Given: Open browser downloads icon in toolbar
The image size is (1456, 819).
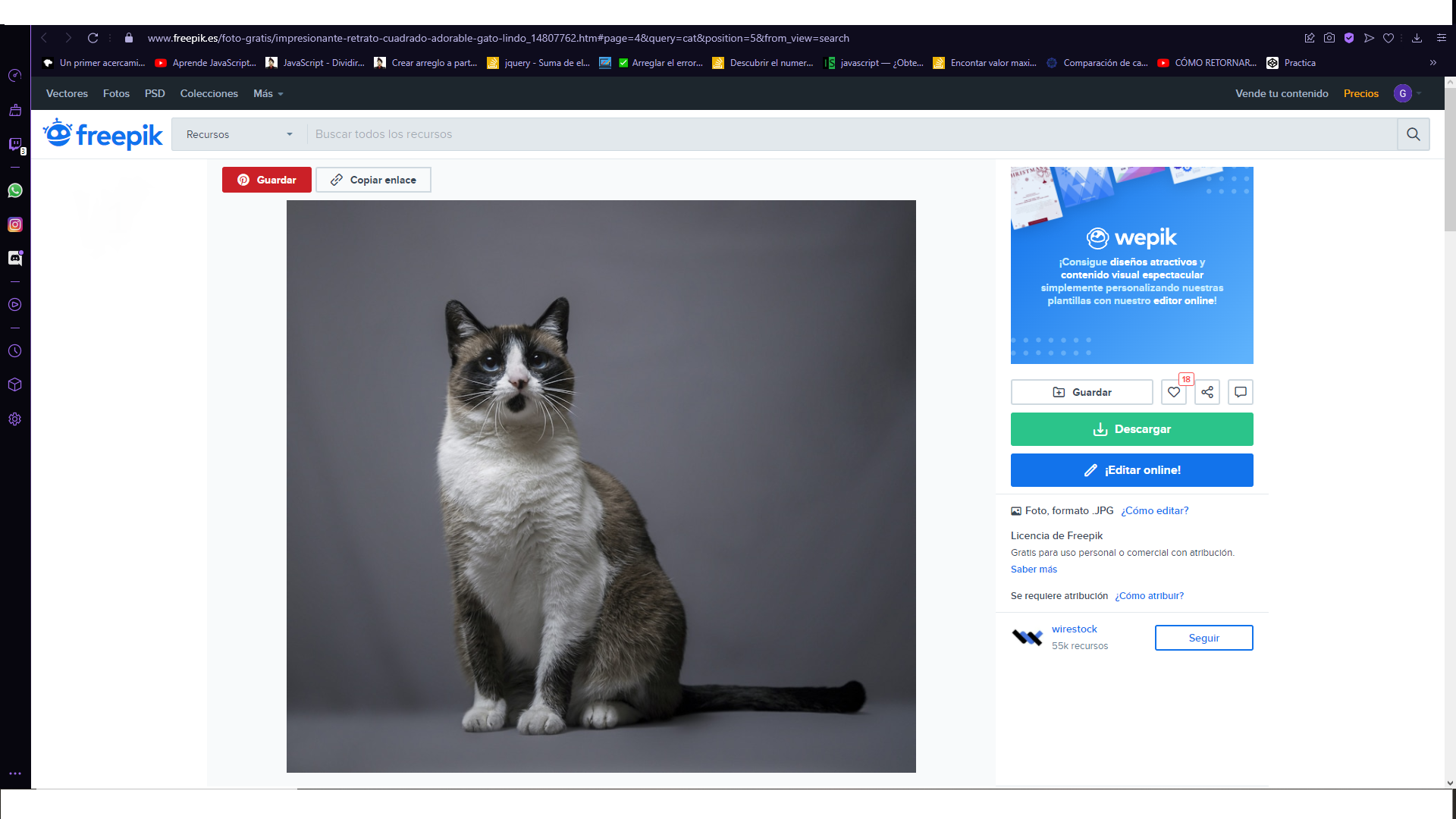Looking at the screenshot, I should [x=1417, y=38].
